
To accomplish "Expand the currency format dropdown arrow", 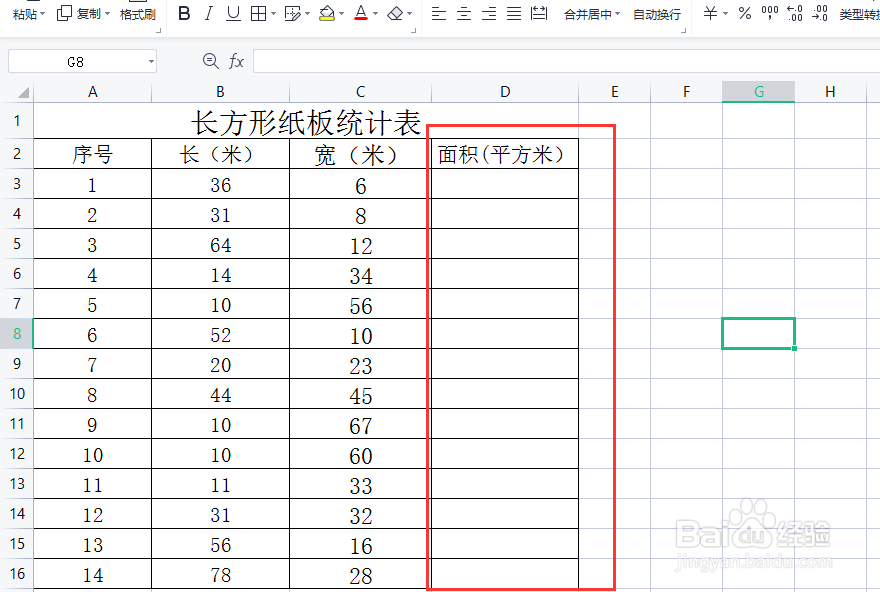I will pyautogui.click(x=725, y=14).
